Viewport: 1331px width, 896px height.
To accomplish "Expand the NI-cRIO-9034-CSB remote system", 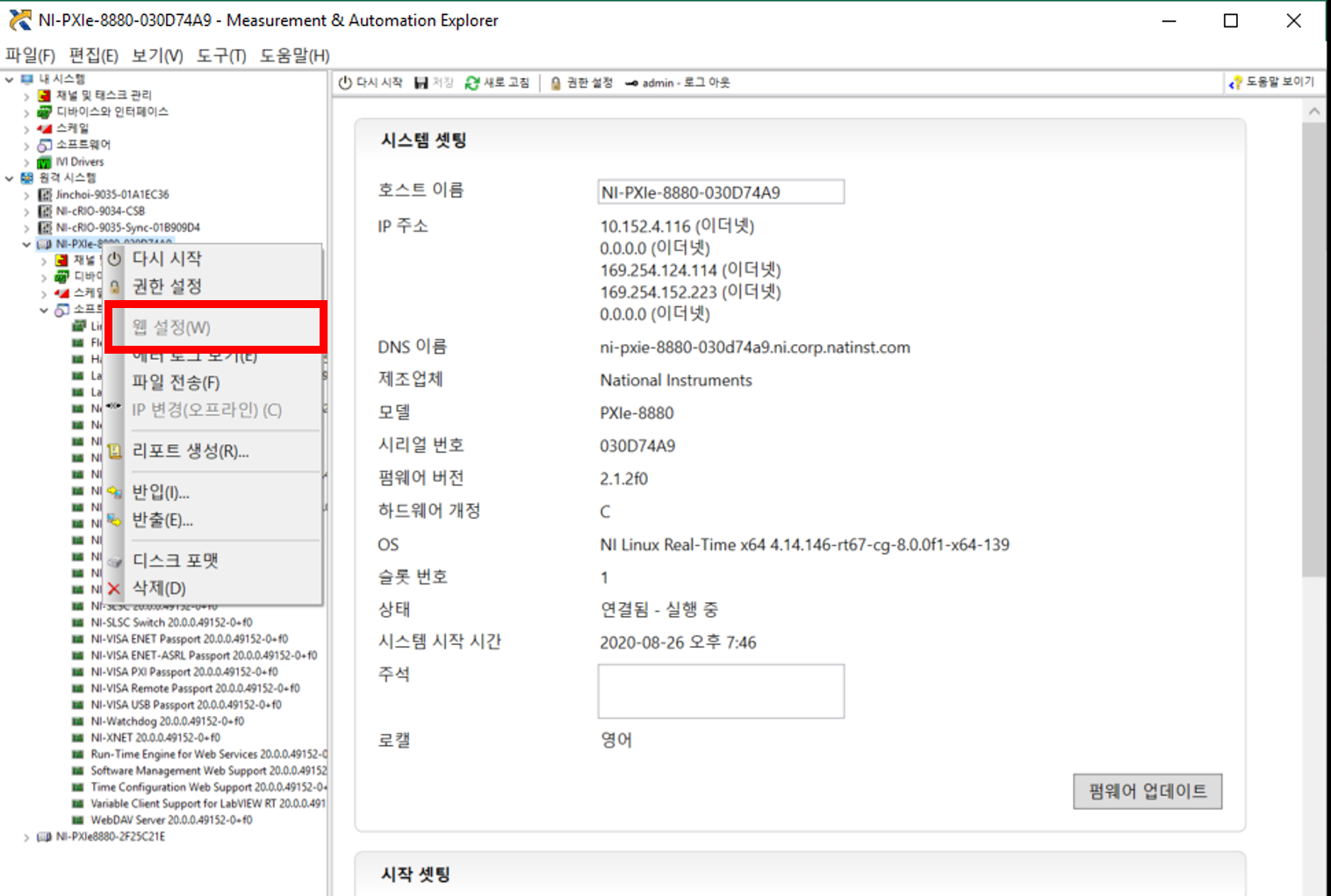I will pos(26,211).
